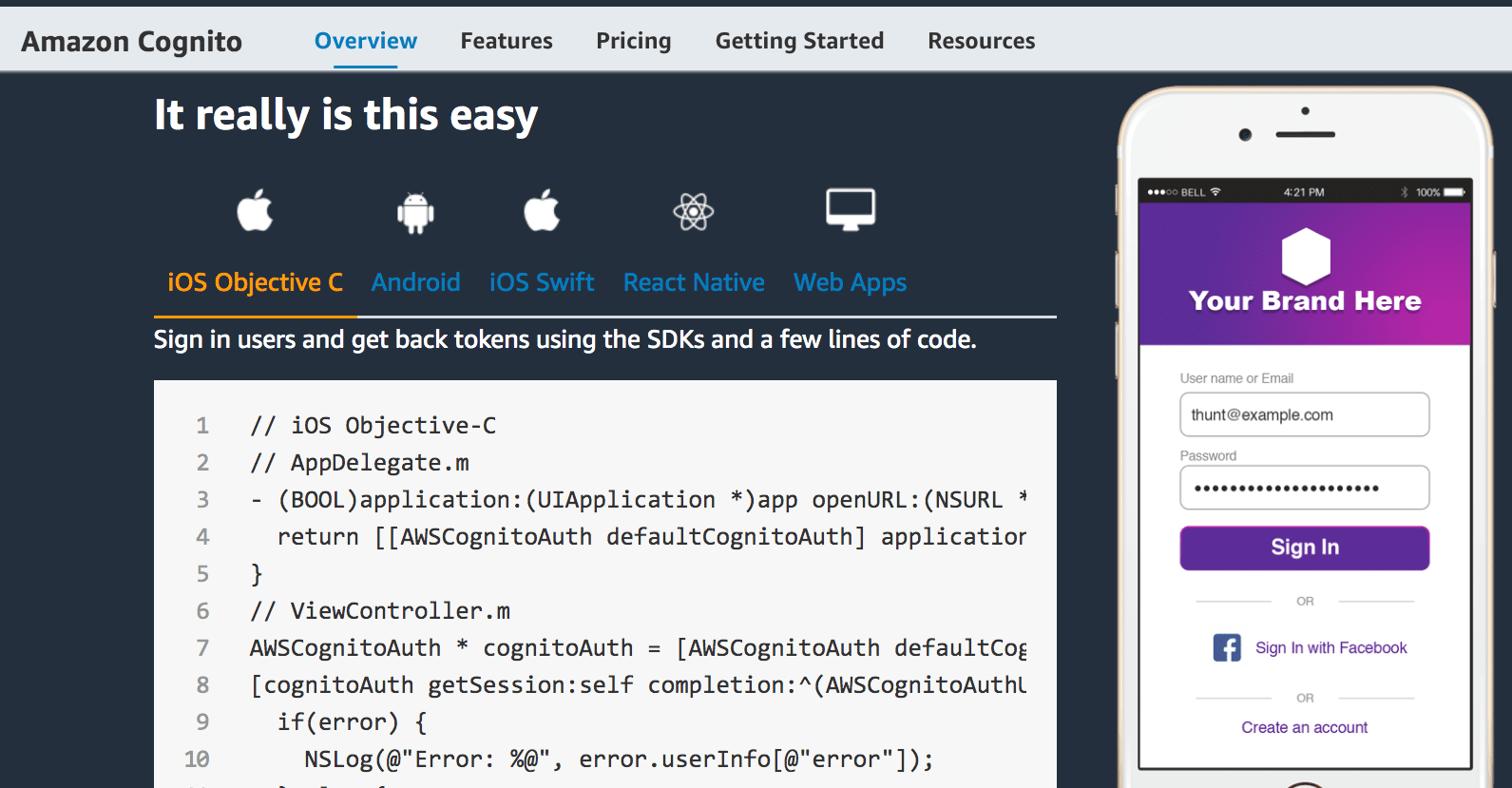Click the desktop monitor icon for Web Apps
The image size is (1512, 788).
tap(851, 209)
